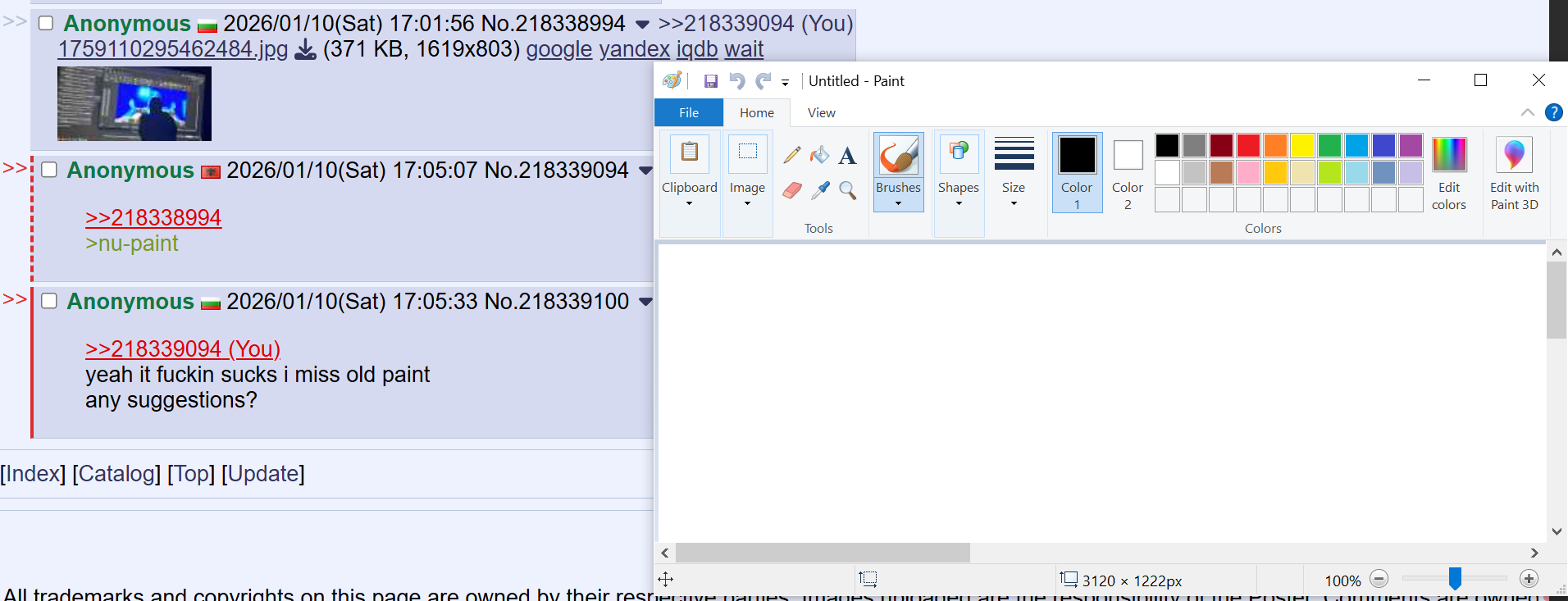Click the Redo arrow in Paint

(763, 80)
